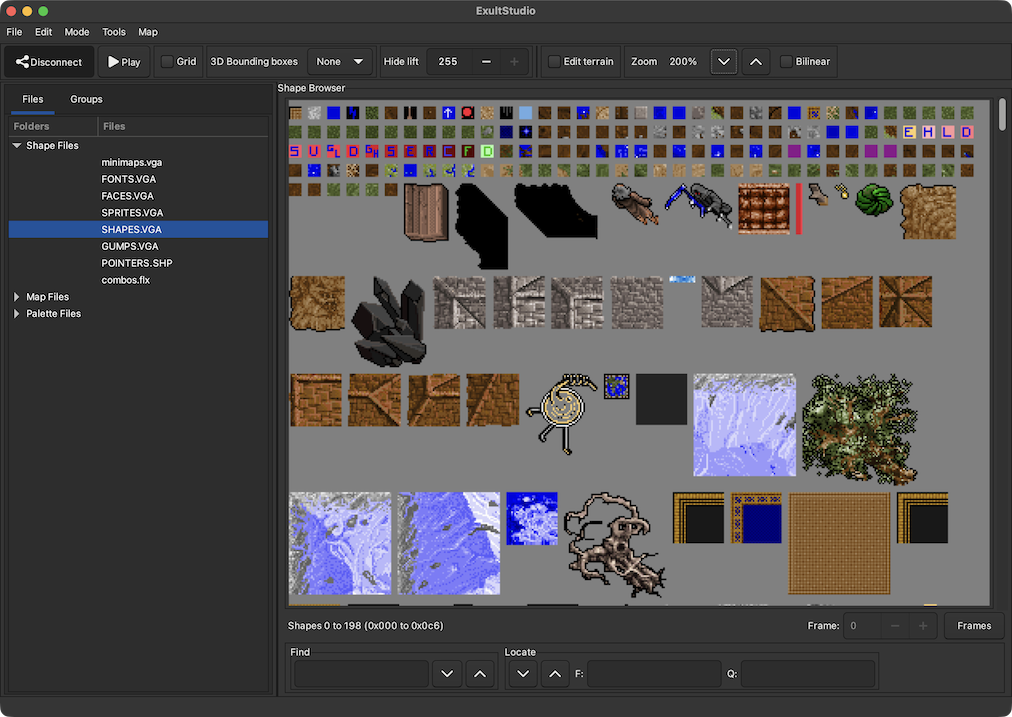
Task: Switch to the Groups tab
Action: (x=86, y=99)
